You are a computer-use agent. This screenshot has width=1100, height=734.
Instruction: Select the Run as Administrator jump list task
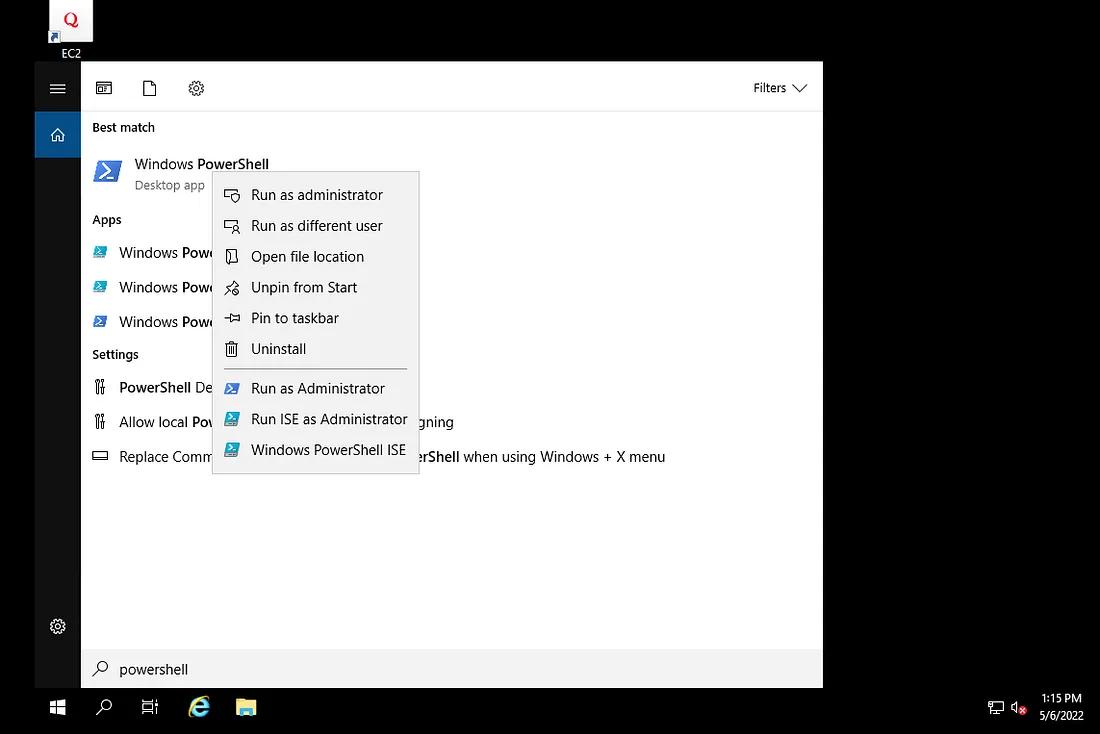(x=316, y=389)
